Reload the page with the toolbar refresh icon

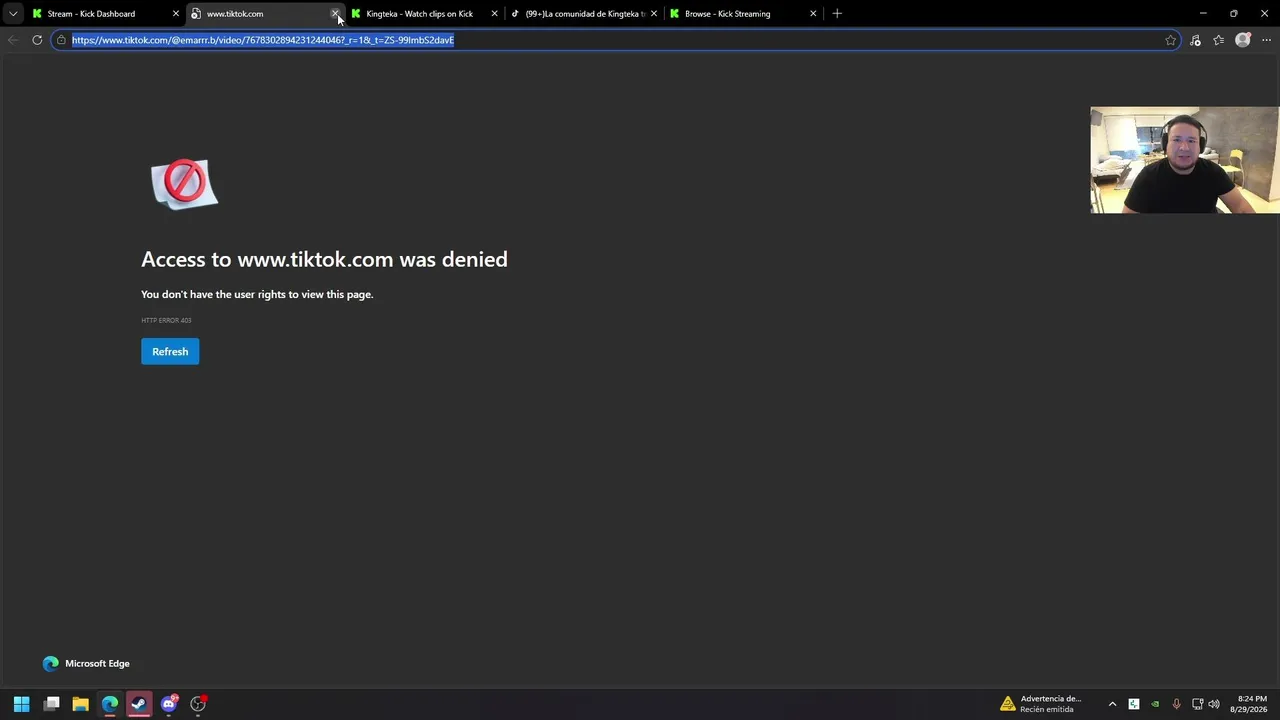pos(37,40)
